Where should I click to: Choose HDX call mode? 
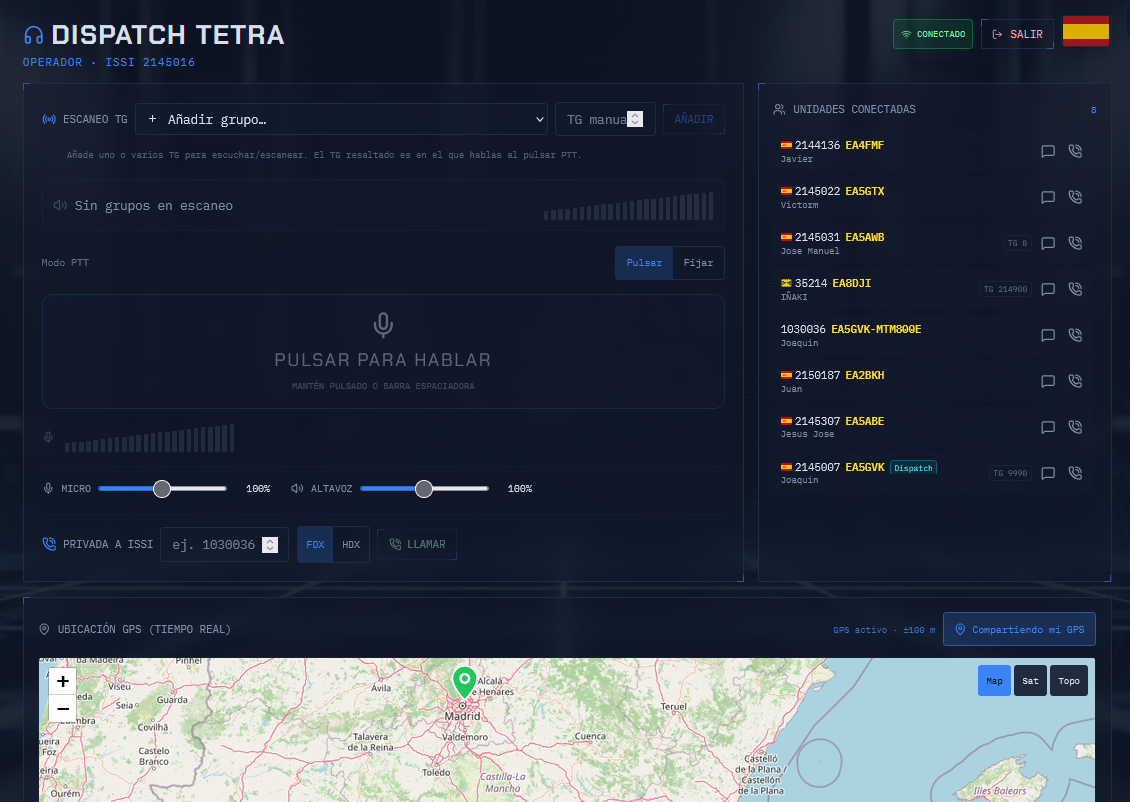point(351,545)
